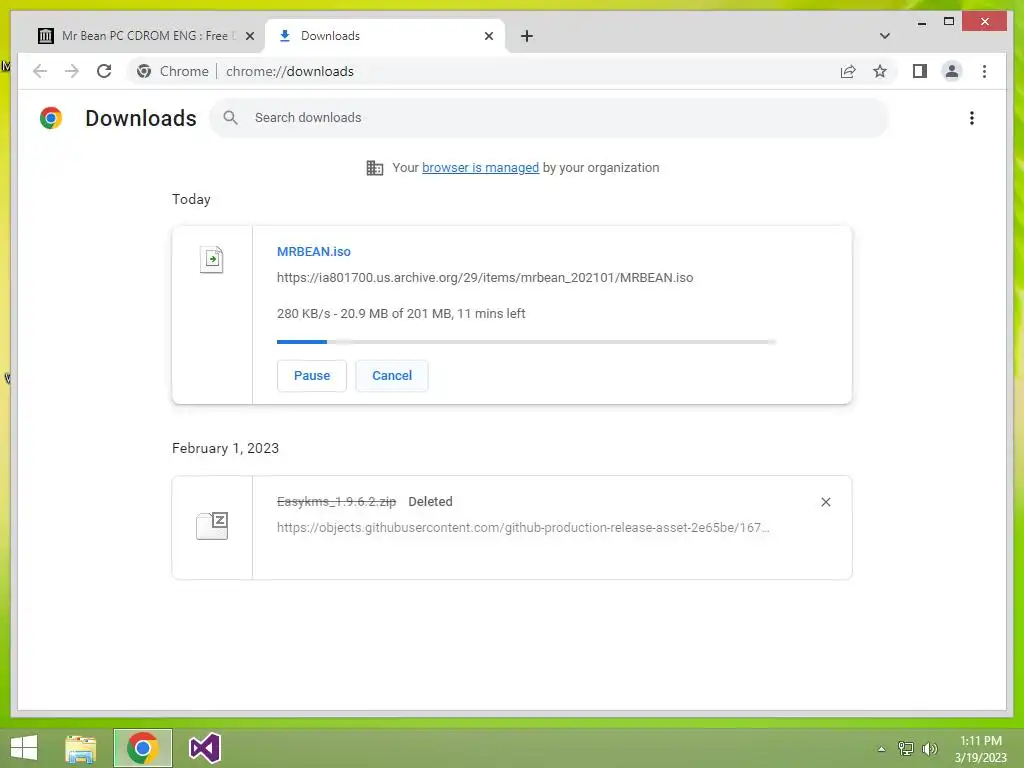Click the organization building icon
1024x768 pixels.
[375, 168]
